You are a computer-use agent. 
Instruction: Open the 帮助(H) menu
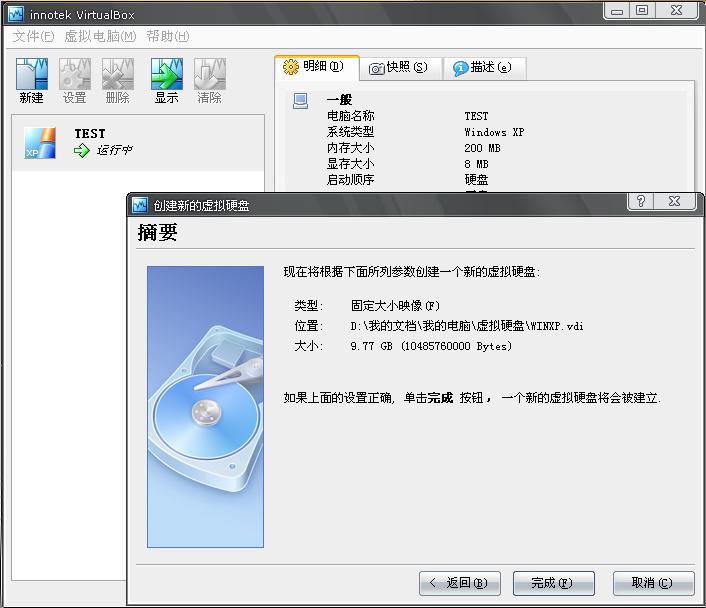click(x=168, y=36)
